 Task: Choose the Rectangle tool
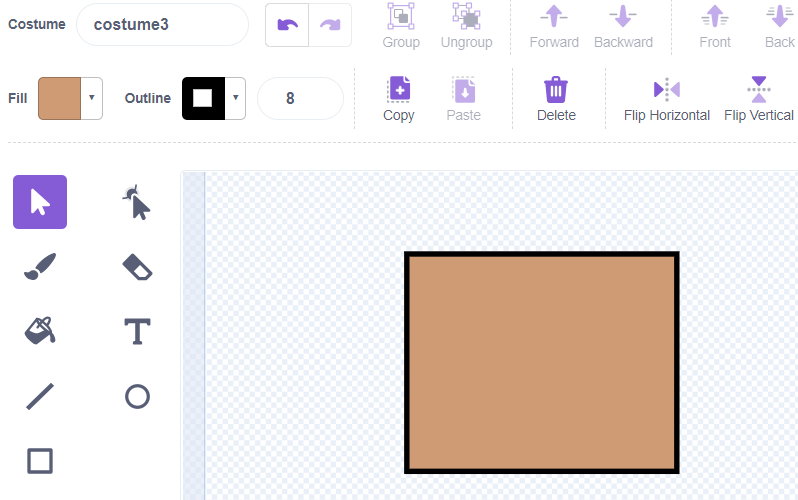40,461
